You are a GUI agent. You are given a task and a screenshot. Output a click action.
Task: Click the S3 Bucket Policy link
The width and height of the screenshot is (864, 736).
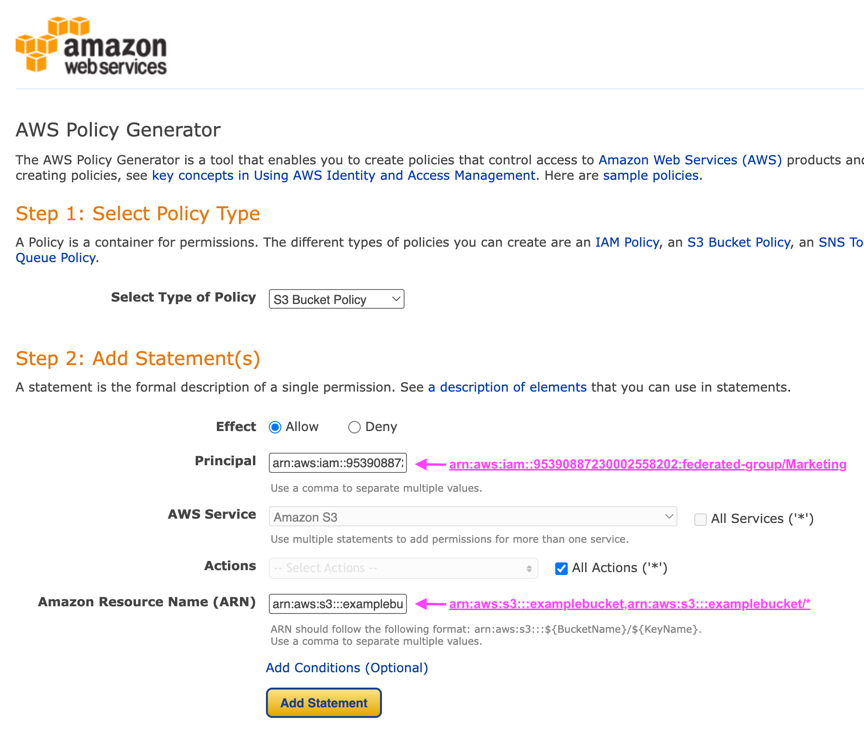pos(740,242)
